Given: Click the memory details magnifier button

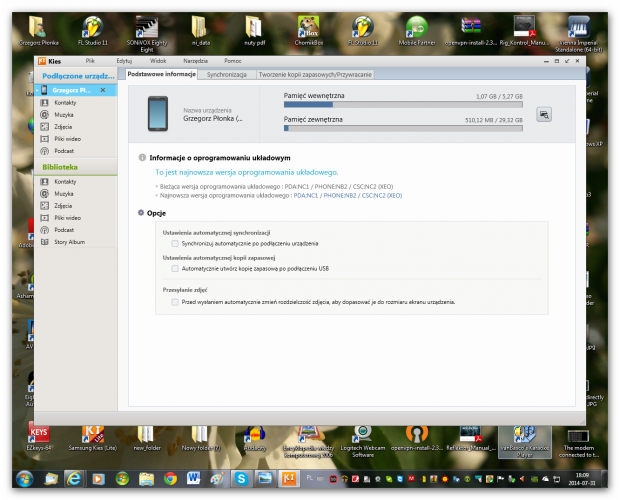Looking at the screenshot, I should tap(544, 115).
